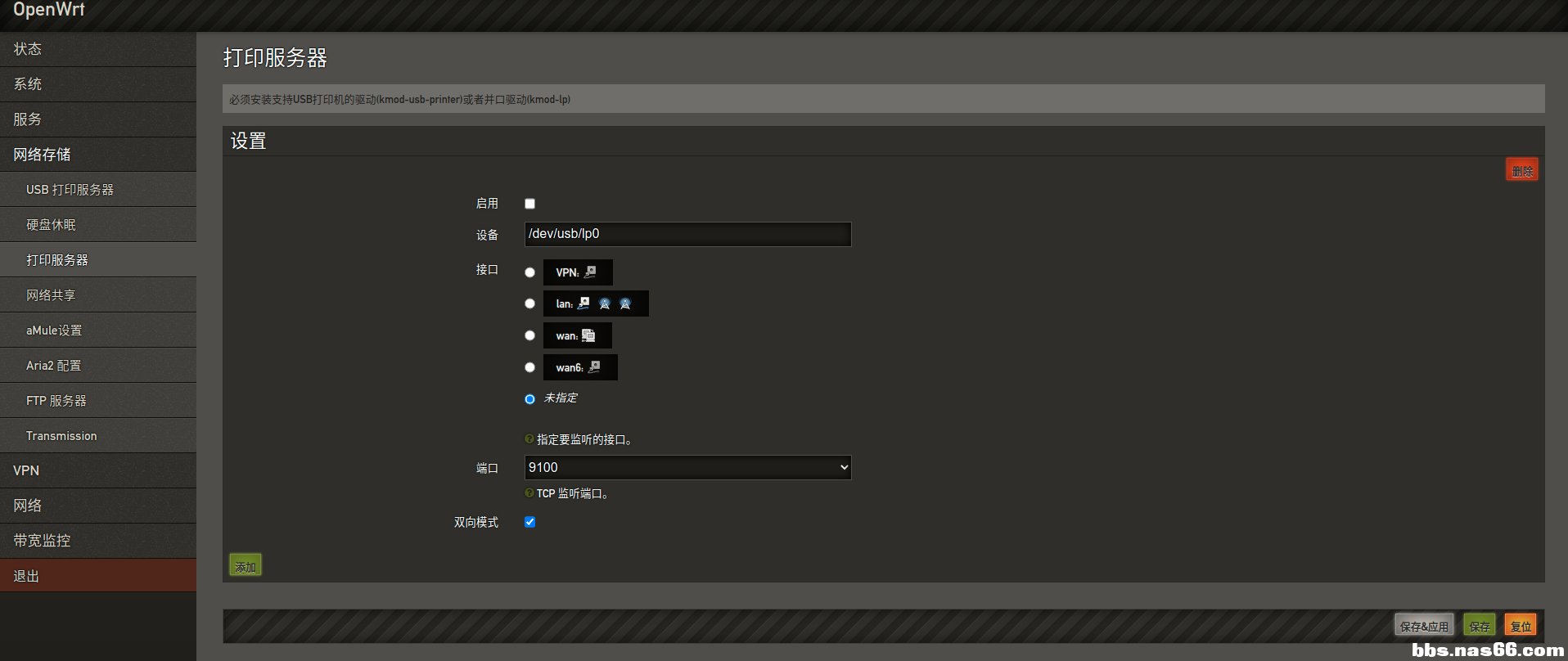Click the 设备 path input field
Viewport: 1568px width, 661px height.
[x=687, y=234]
